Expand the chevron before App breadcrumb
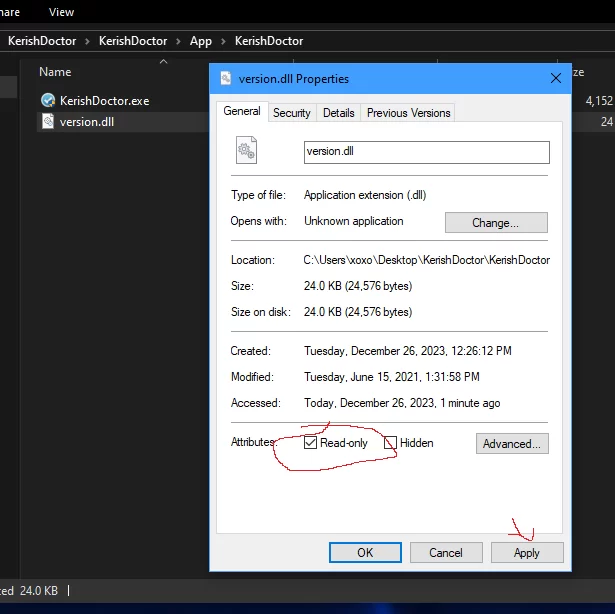 coord(178,41)
